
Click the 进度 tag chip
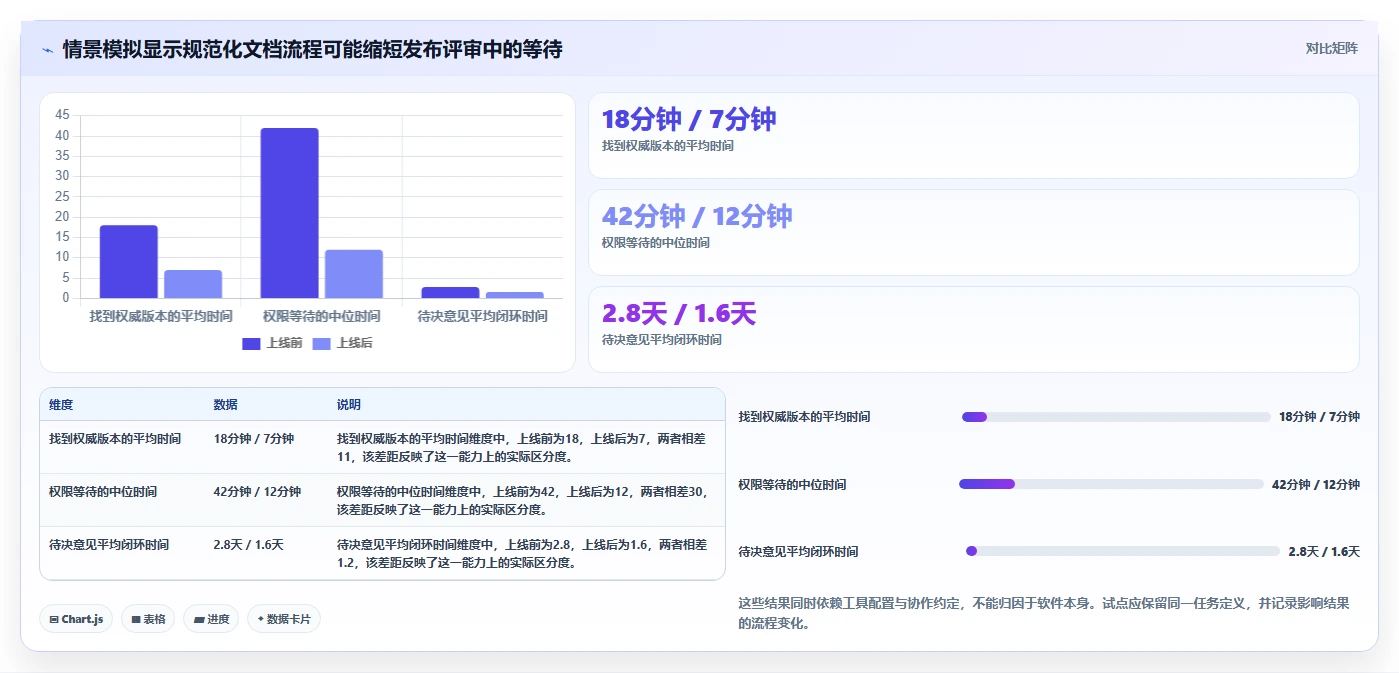(x=211, y=619)
